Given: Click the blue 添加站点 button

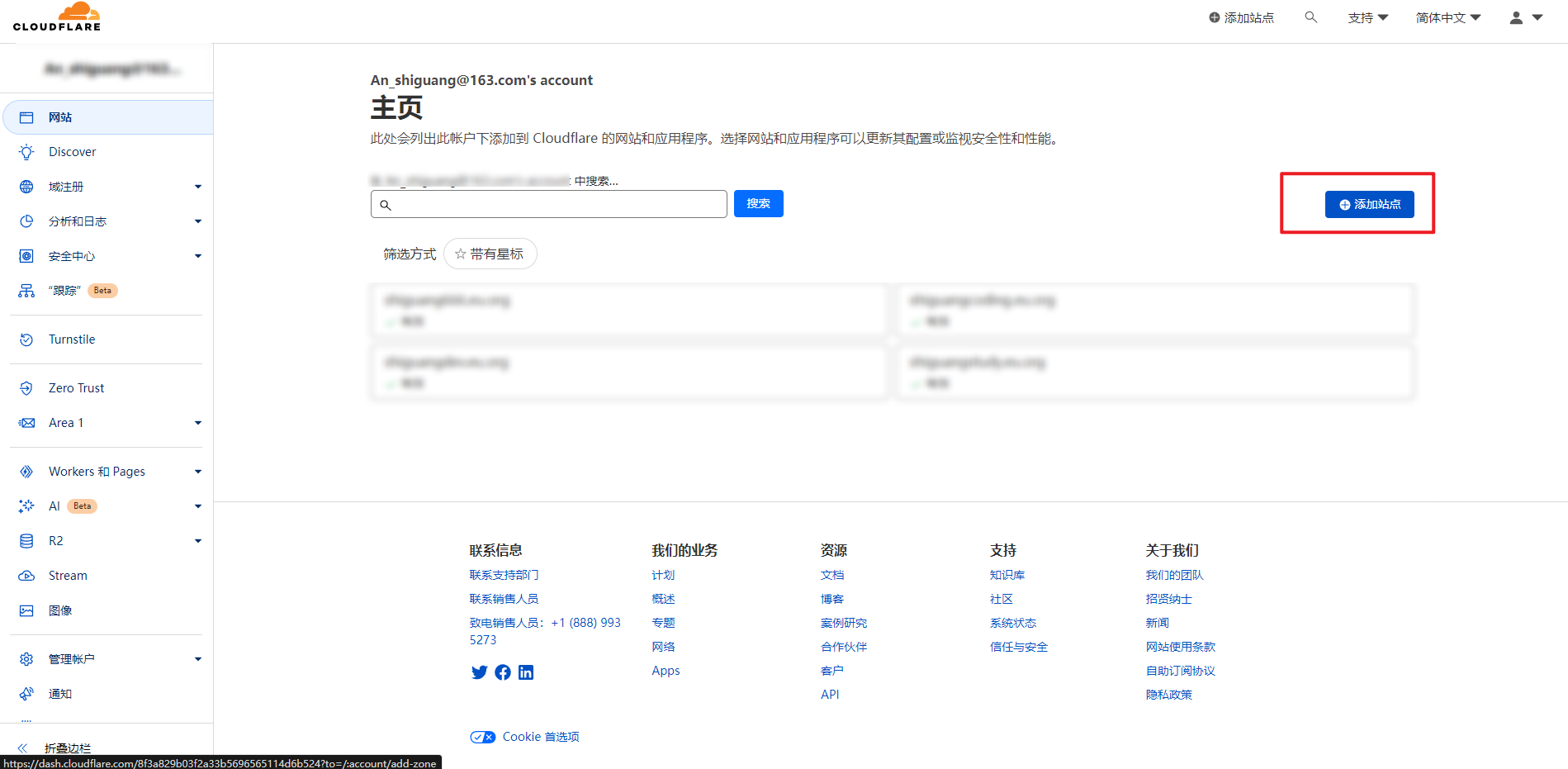Looking at the screenshot, I should point(1370,204).
